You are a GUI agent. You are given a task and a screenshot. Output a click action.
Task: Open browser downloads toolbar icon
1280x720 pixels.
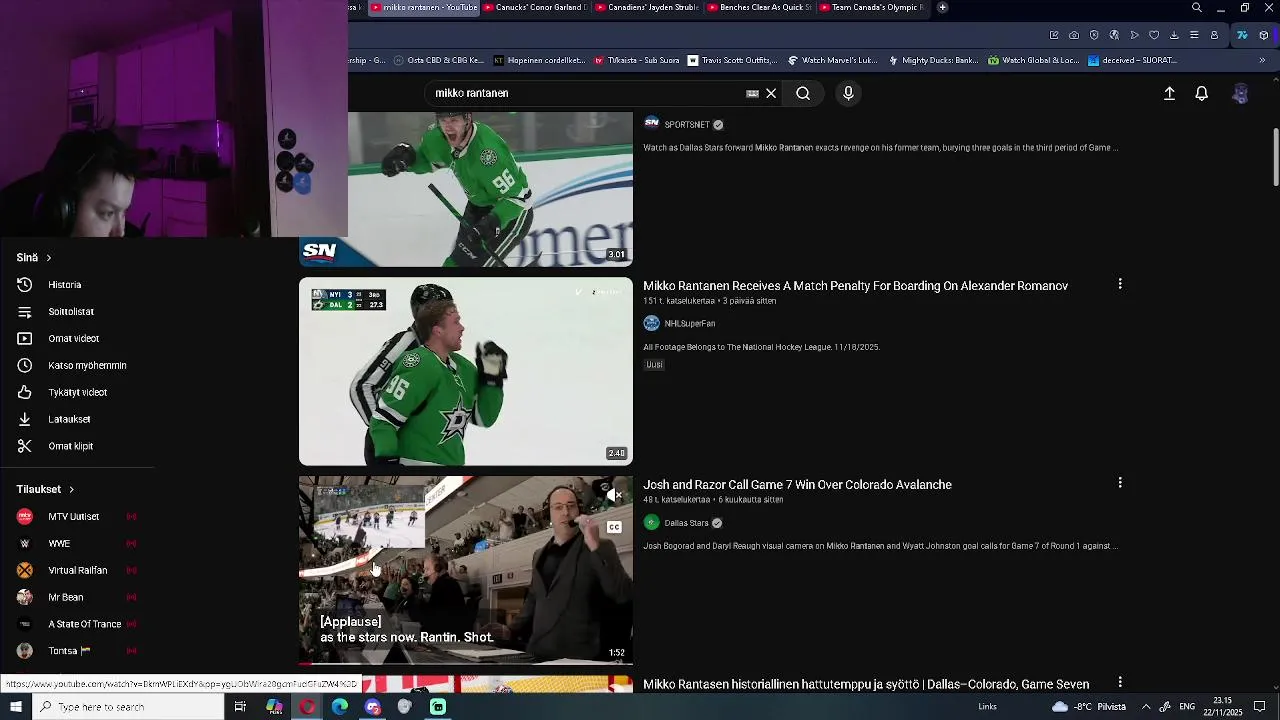(1174, 35)
